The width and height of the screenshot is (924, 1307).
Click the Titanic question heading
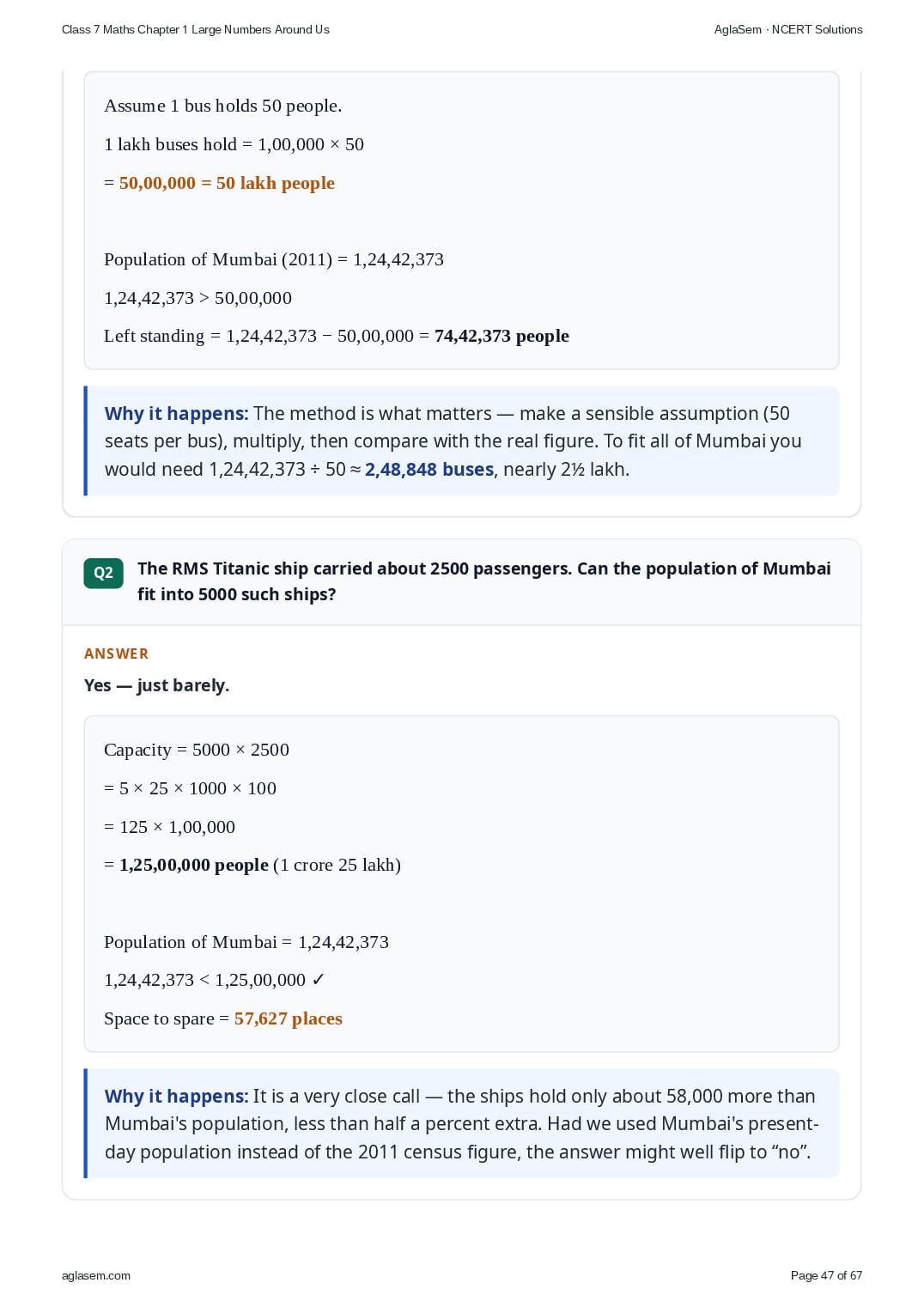484,581
